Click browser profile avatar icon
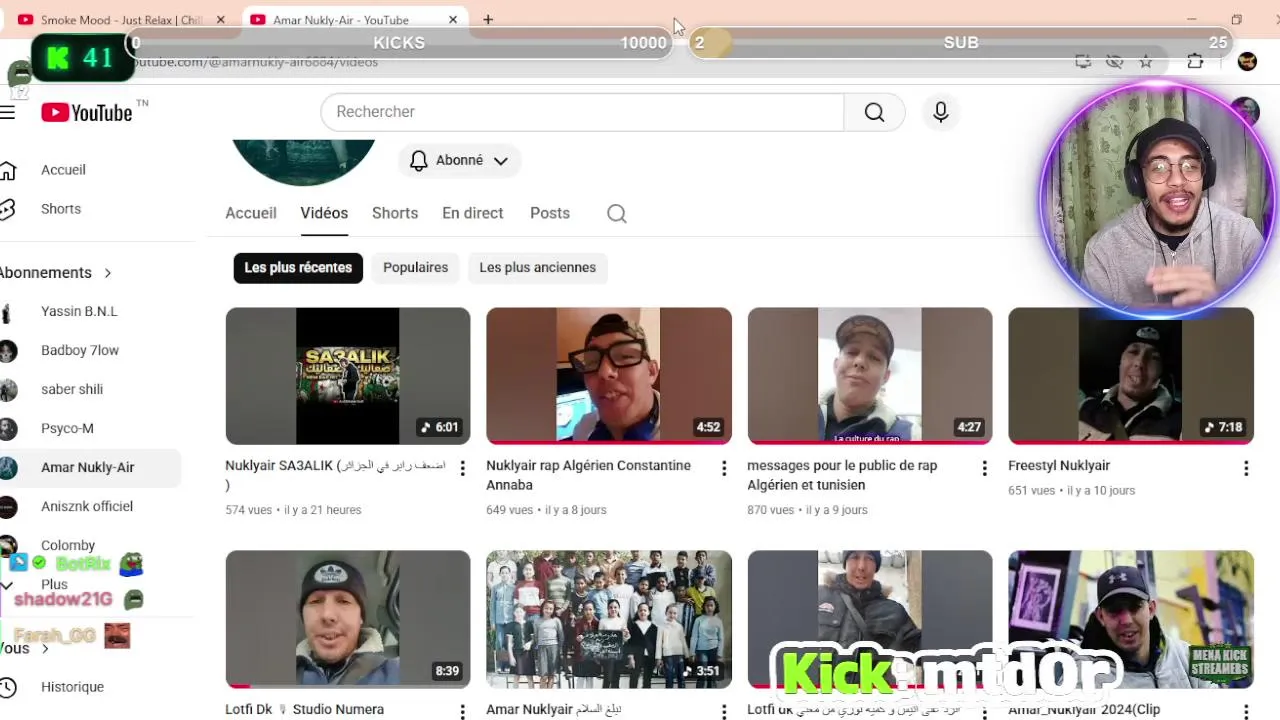 [x=1247, y=62]
